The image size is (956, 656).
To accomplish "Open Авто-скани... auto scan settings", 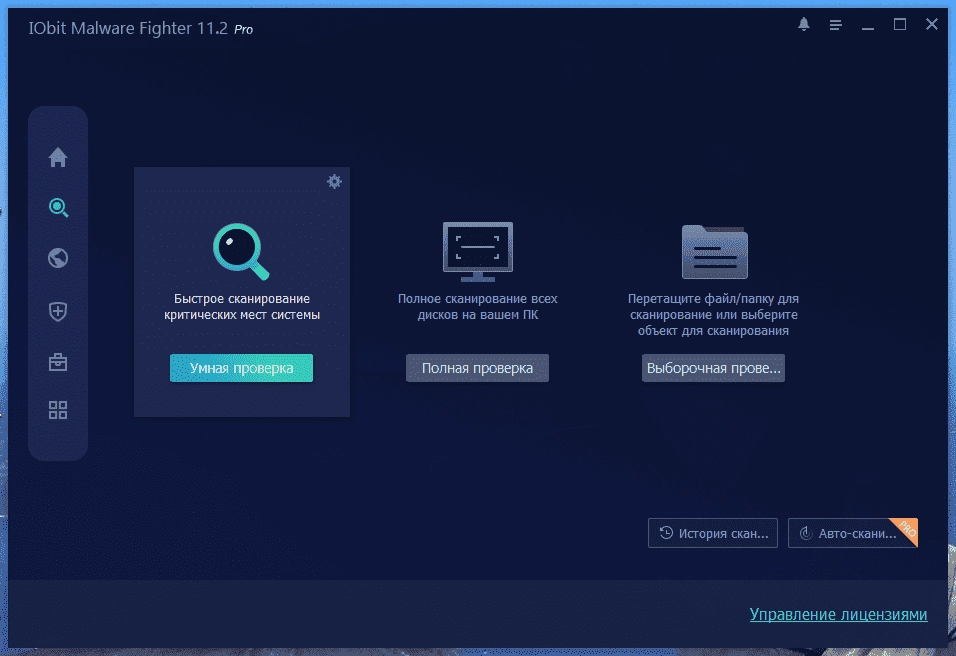I will tap(852, 533).
